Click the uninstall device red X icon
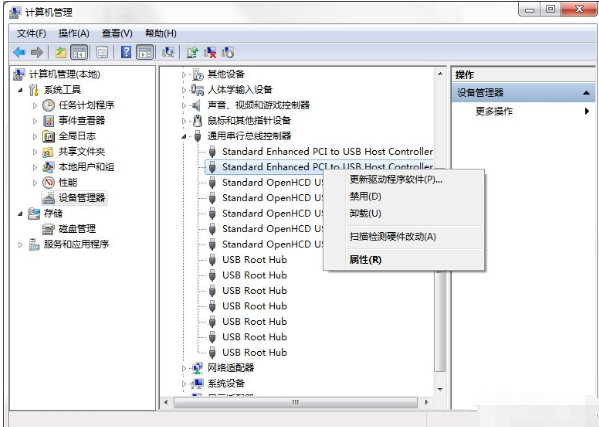The width and height of the screenshot is (599, 427). coord(210,52)
